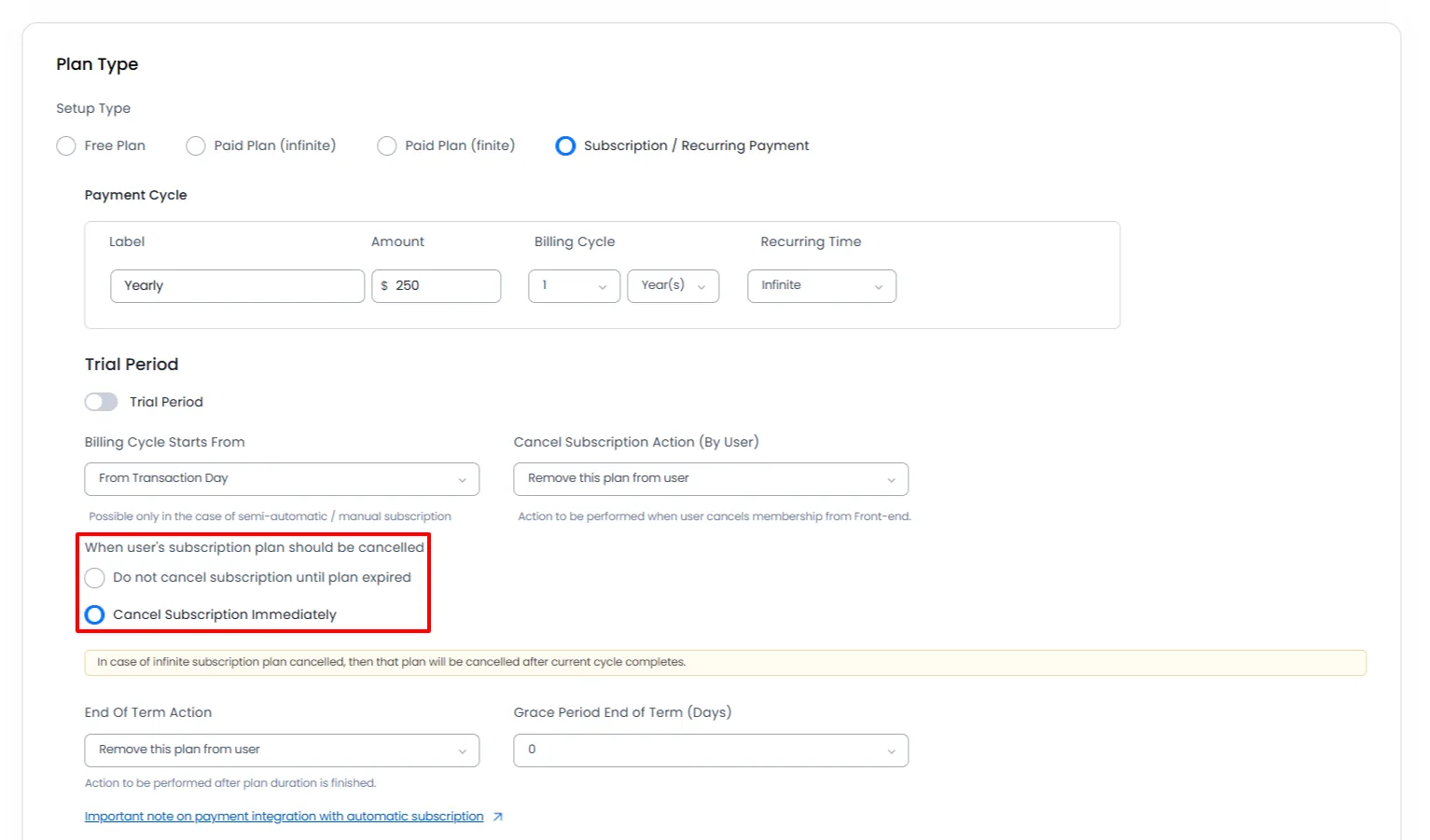Open Grace Period End of Term dropdown
1430x840 pixels.
tap(710, 750)
